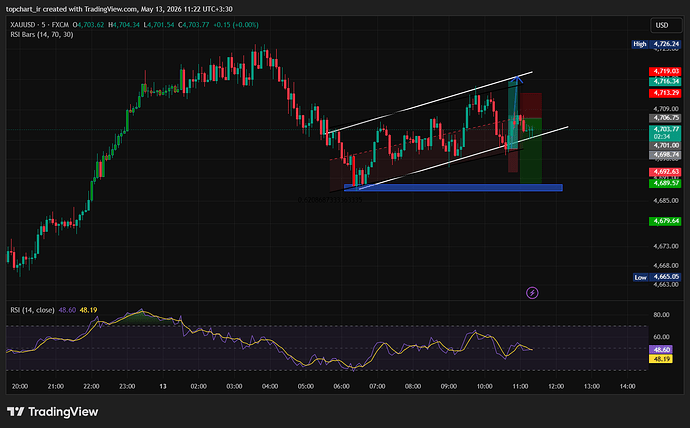Screen dimensions: 690x428
Task: Click the blue arrow at channel top
Action: (518, 79)
